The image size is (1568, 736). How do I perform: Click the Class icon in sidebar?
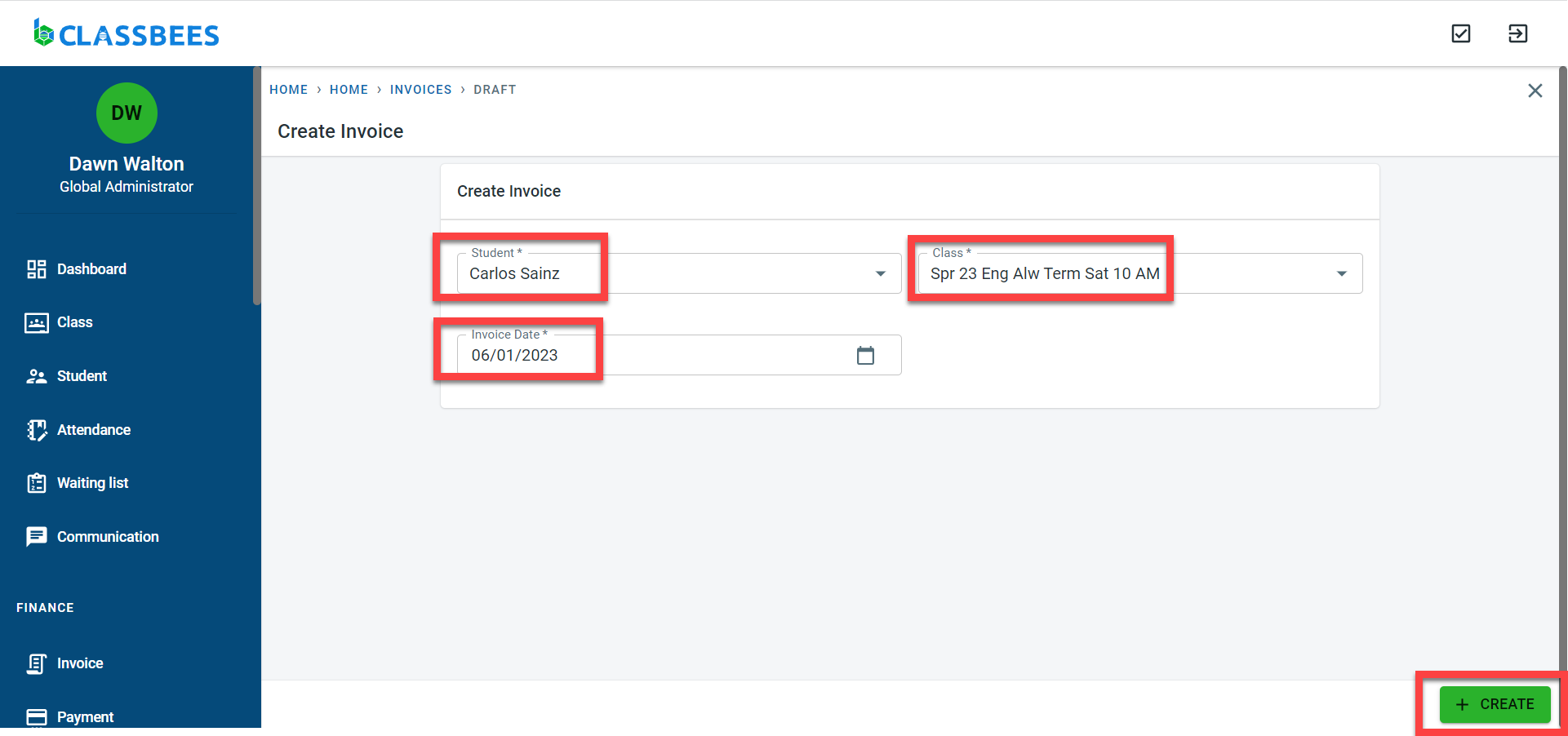pyautogui.click(x=36, y=323)
